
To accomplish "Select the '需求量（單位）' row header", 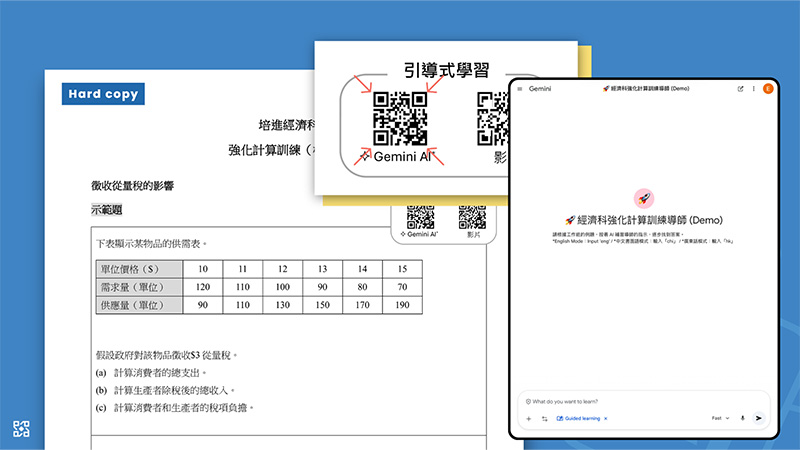I will click(139, 287).
